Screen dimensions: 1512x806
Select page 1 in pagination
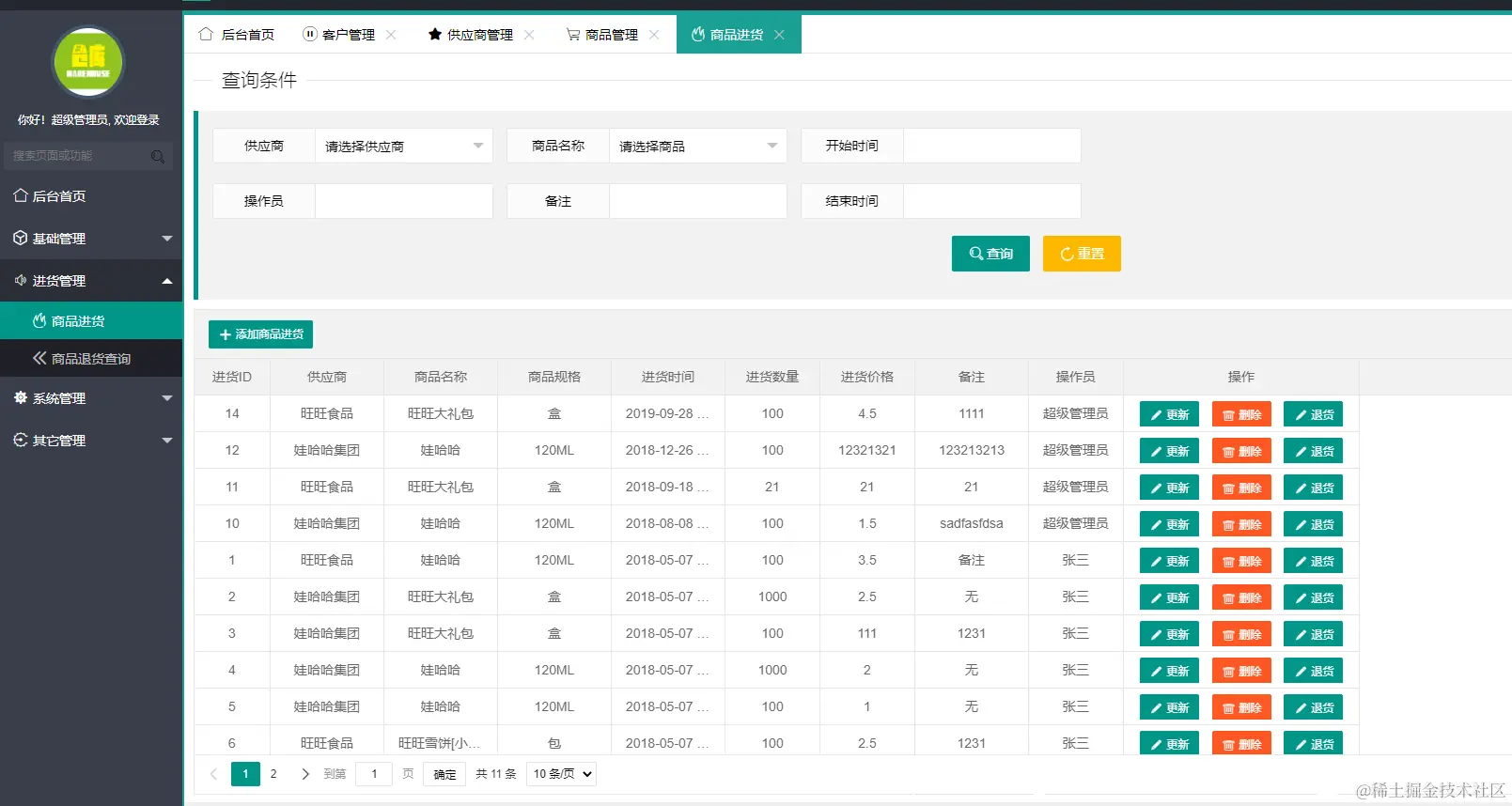pyautogui.click(x=245, y=774)
